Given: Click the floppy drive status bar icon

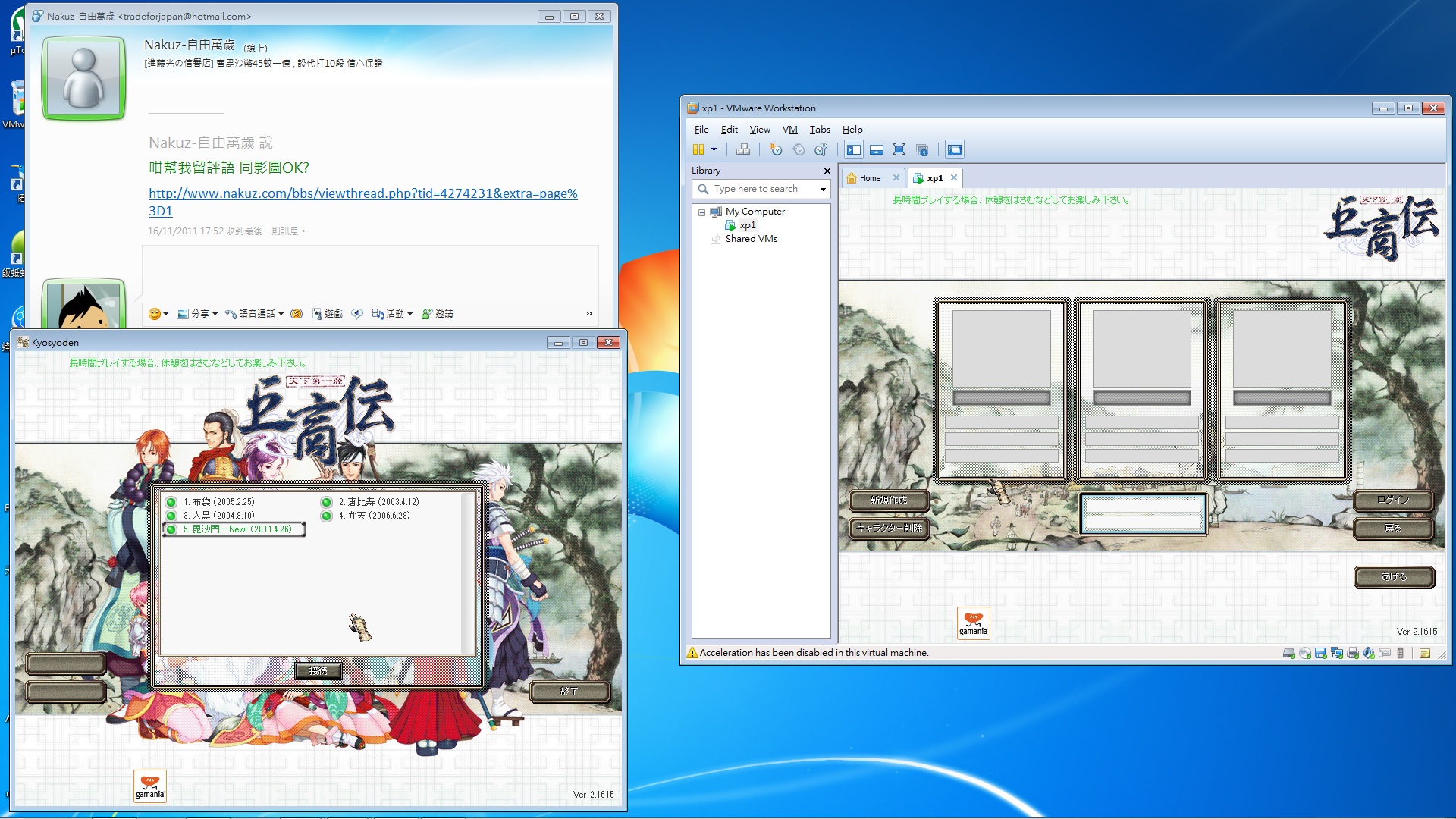Looking at the screenshot, I should tap(1320, 653).
